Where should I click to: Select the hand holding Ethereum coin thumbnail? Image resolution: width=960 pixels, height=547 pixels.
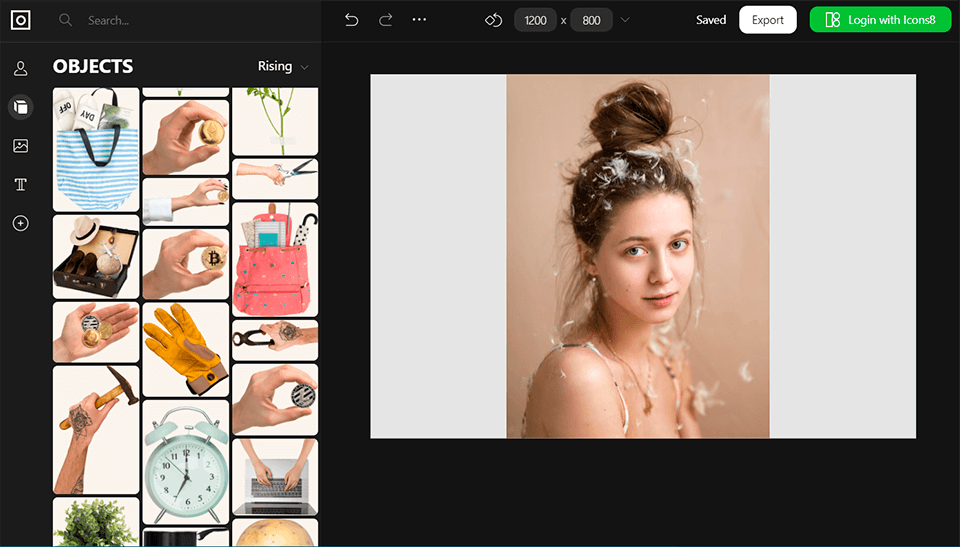pos(186,138)
